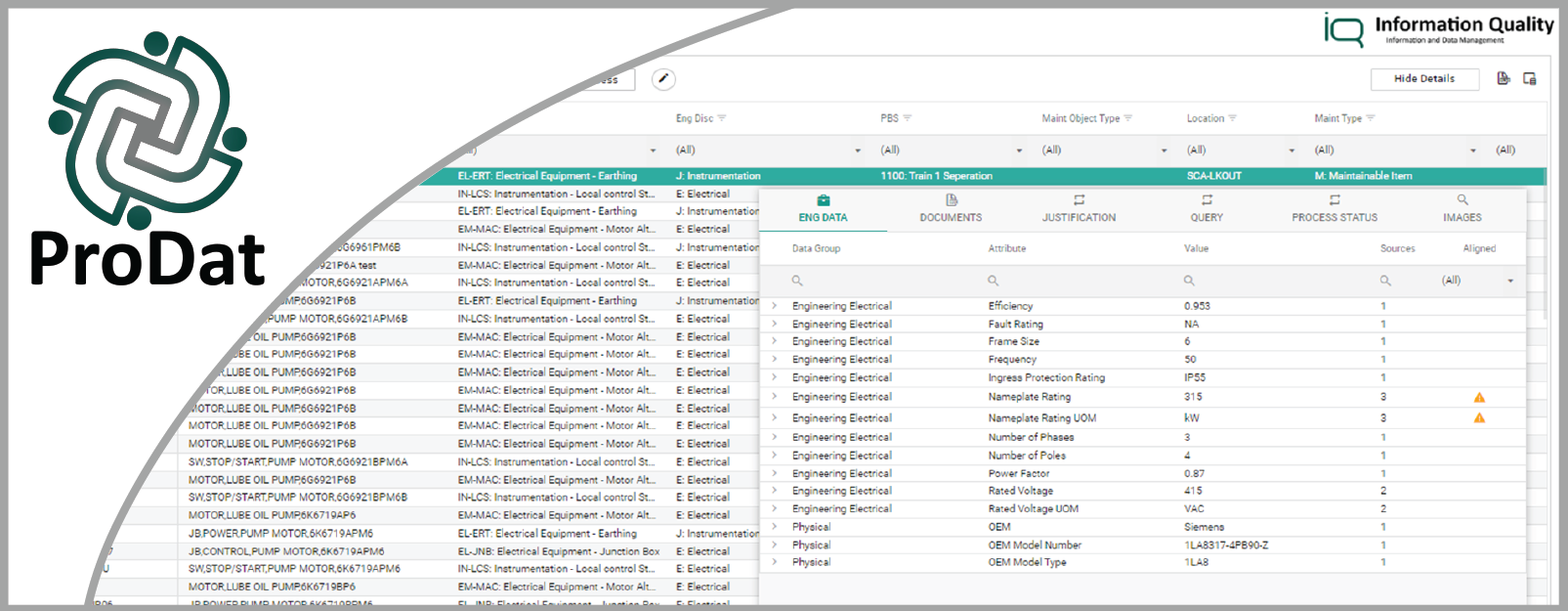Image resolution: width=1568 pixels, height=611 pixels.
Task: Click the search icon under Value column
Action: [1189, 281]
